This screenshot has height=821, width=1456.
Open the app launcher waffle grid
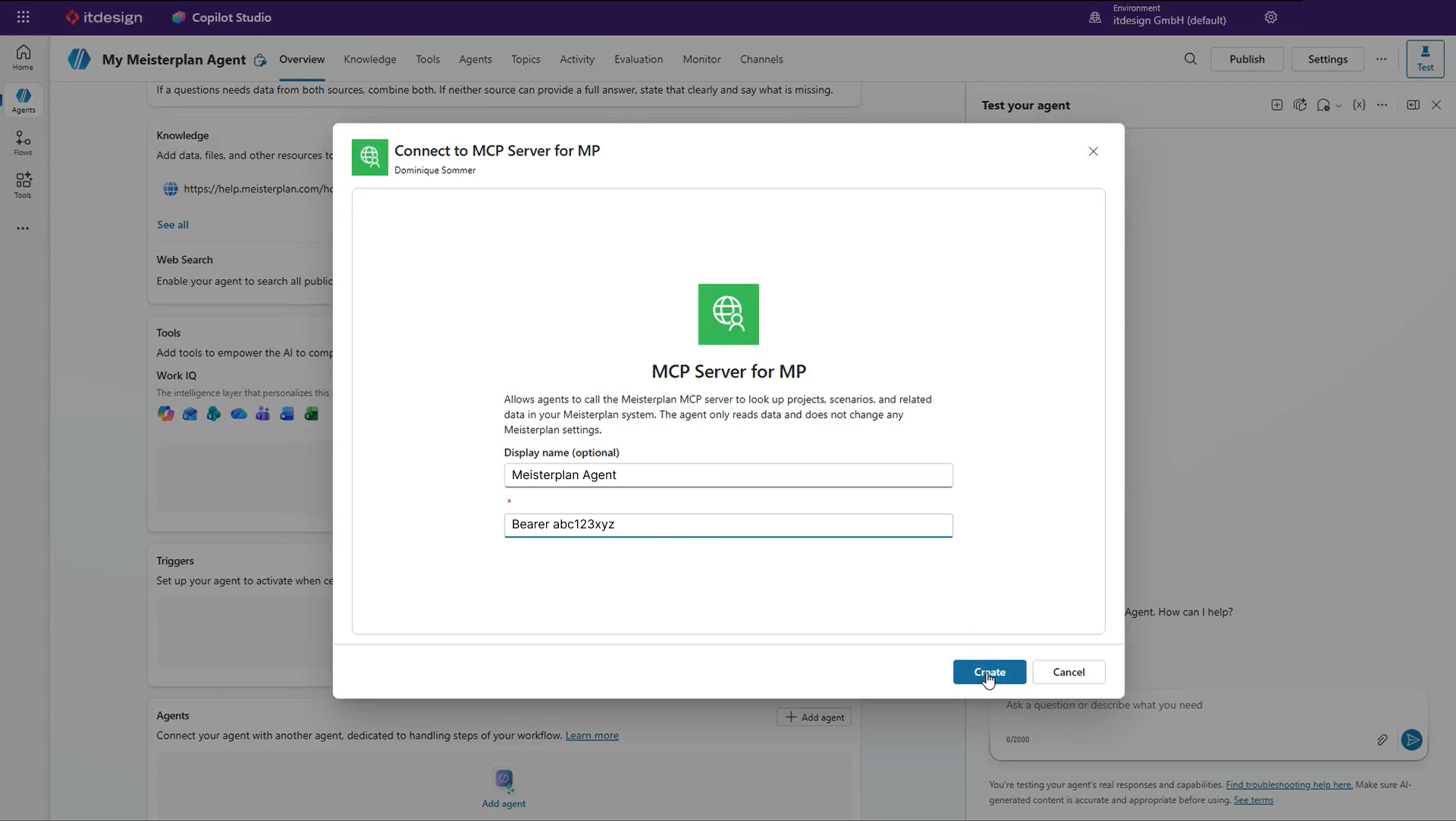(x=24, y=17)
